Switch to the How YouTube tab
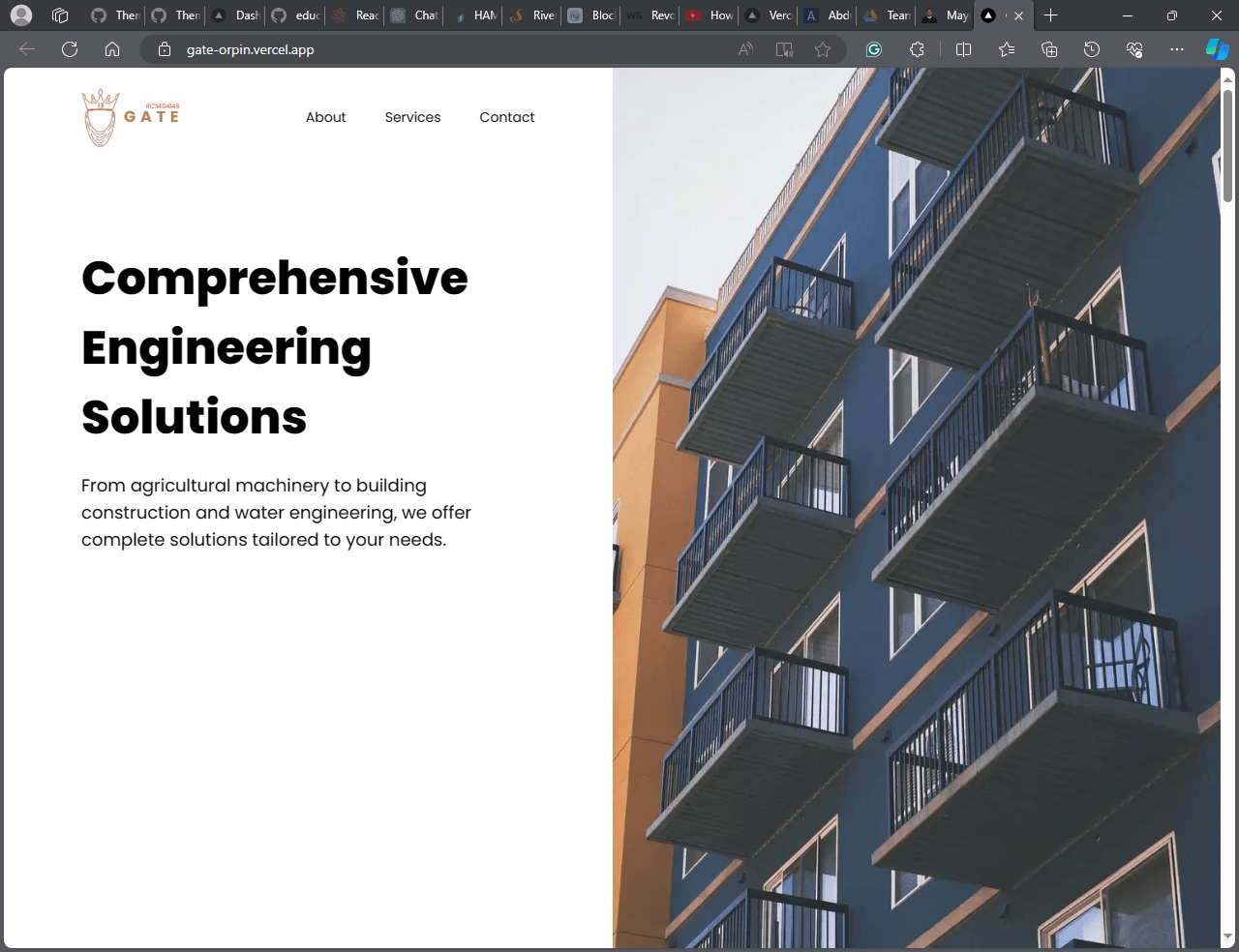The height and width of the screenshot is (952, 1239). coord(710,15)
